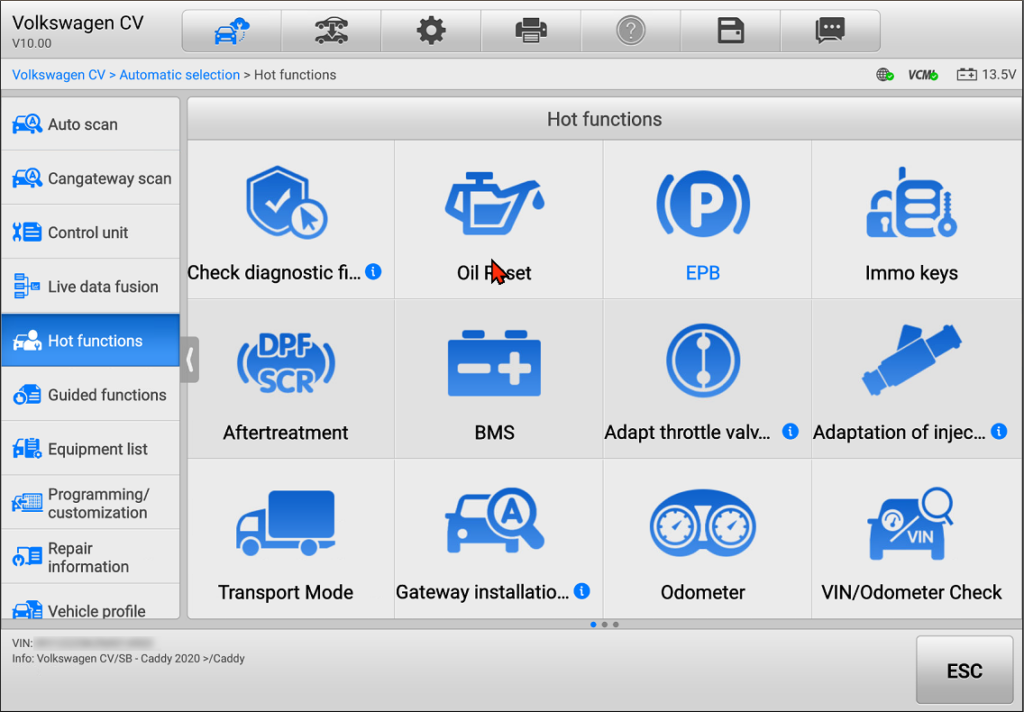Open Programming/customization sidebar item
1024x712 pixels.
(x=90, y=503)
